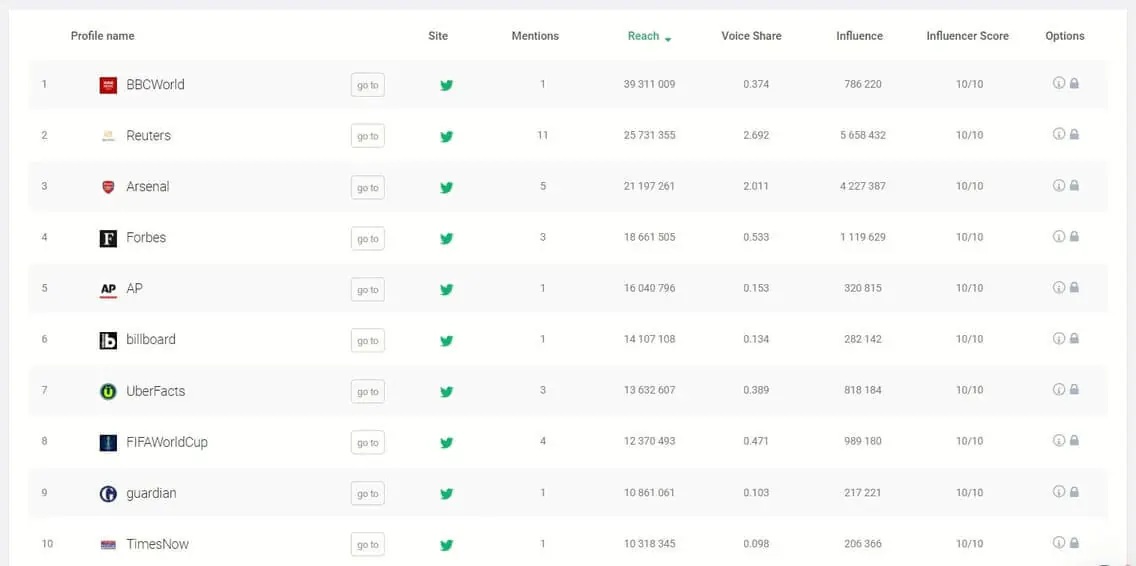Image resolution: width=1136 pixels, height=566 pixels.
Task: Click the 'go to' button for guardian
Action: point(367,494)
